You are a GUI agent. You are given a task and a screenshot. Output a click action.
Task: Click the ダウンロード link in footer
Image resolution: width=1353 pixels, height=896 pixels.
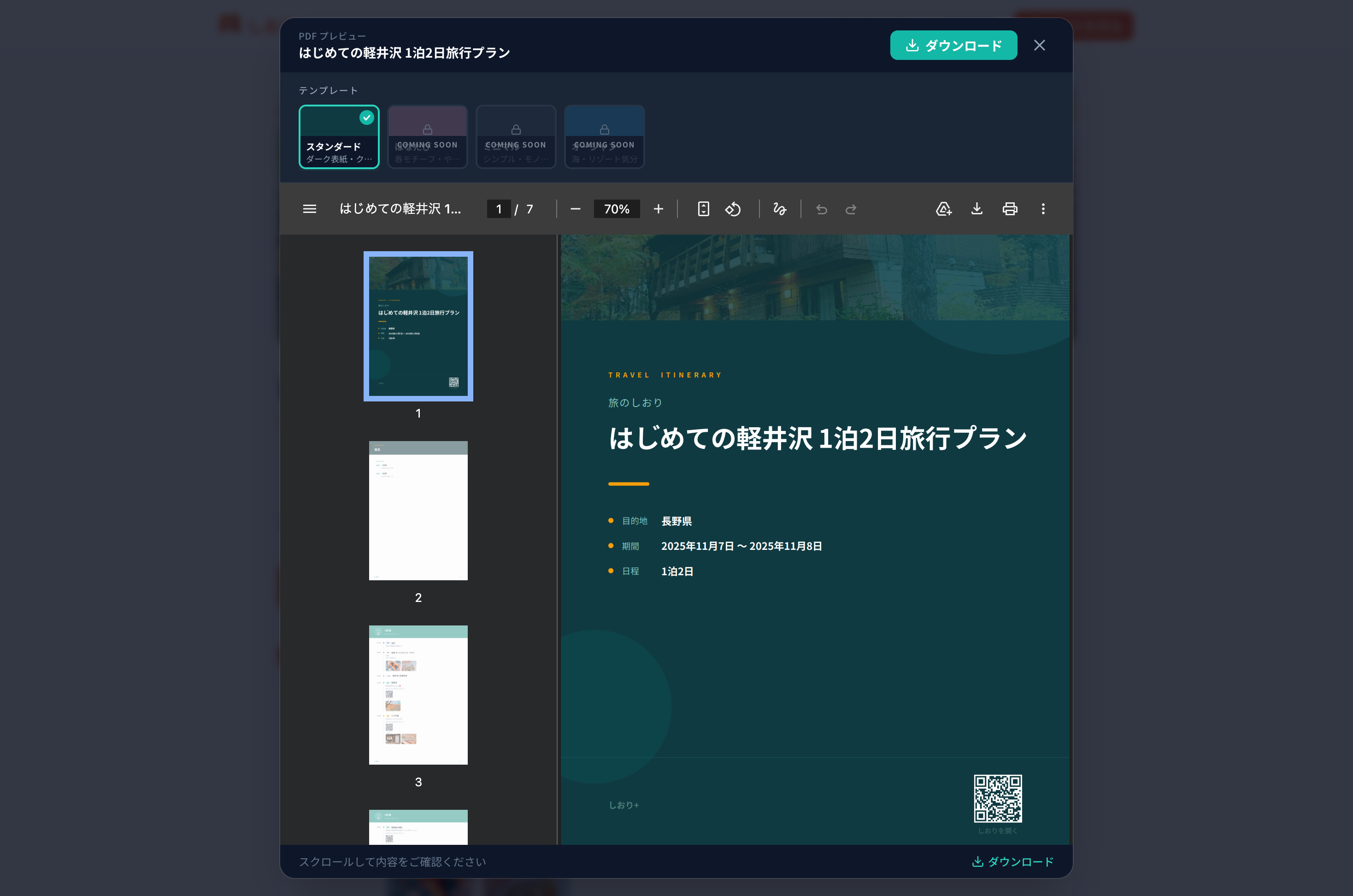pyautogui.click(x=1012, y=862)
